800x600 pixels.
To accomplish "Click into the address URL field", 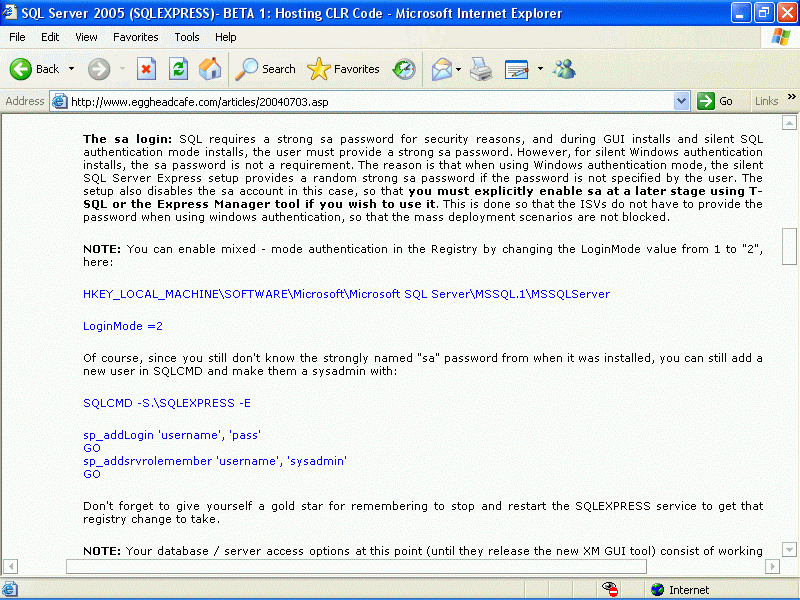I will click(x=370, y=101).
